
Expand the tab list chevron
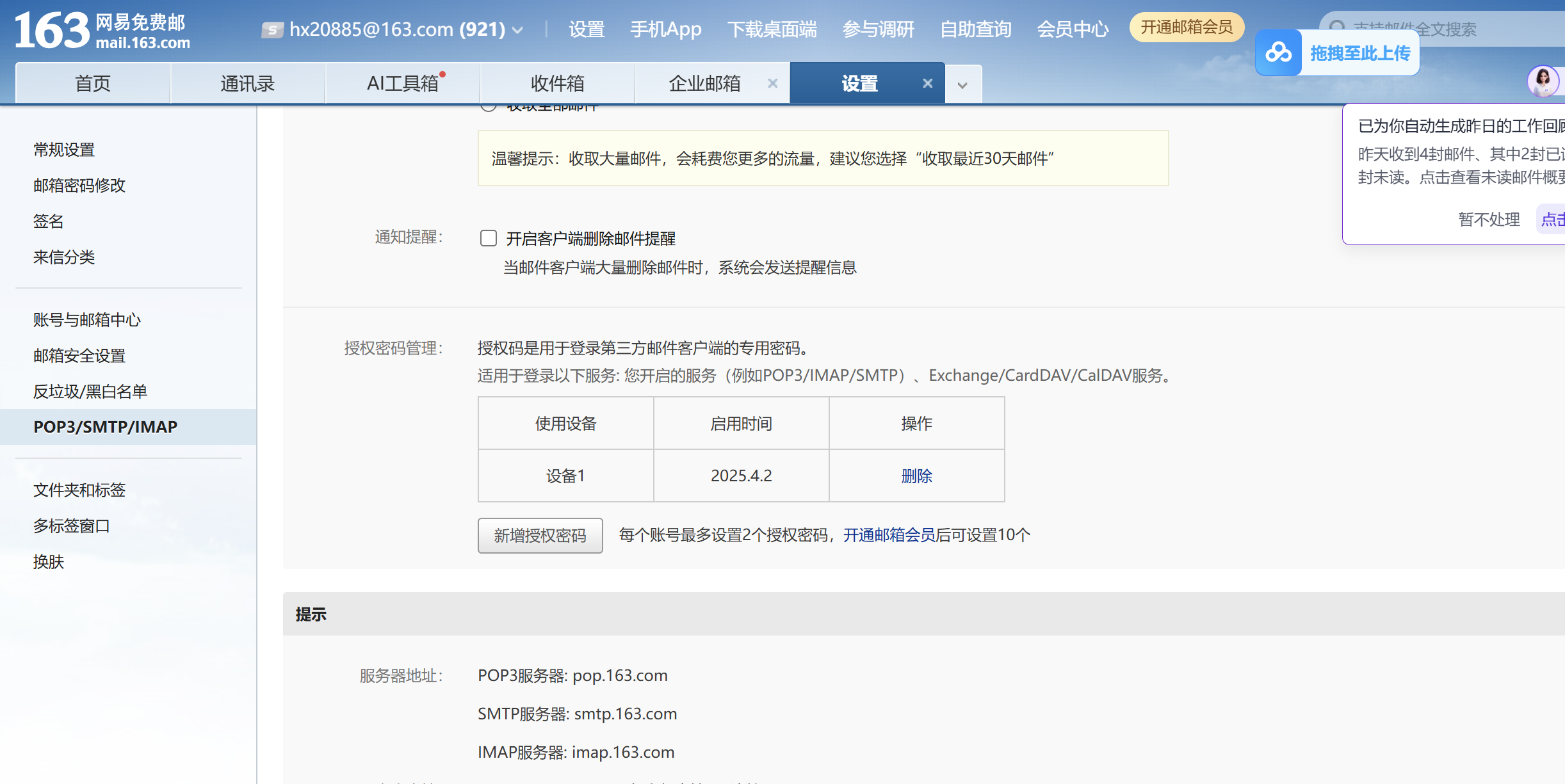point(962,85)
